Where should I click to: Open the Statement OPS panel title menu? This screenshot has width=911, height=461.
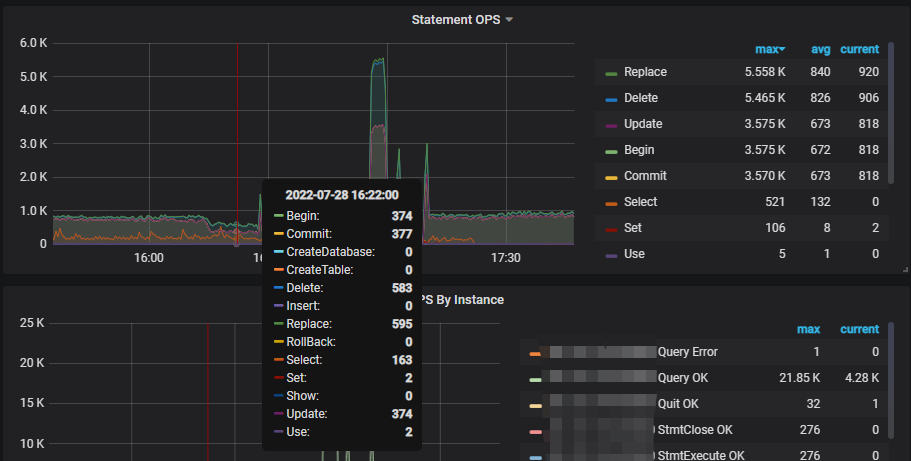tap(461, 19)
